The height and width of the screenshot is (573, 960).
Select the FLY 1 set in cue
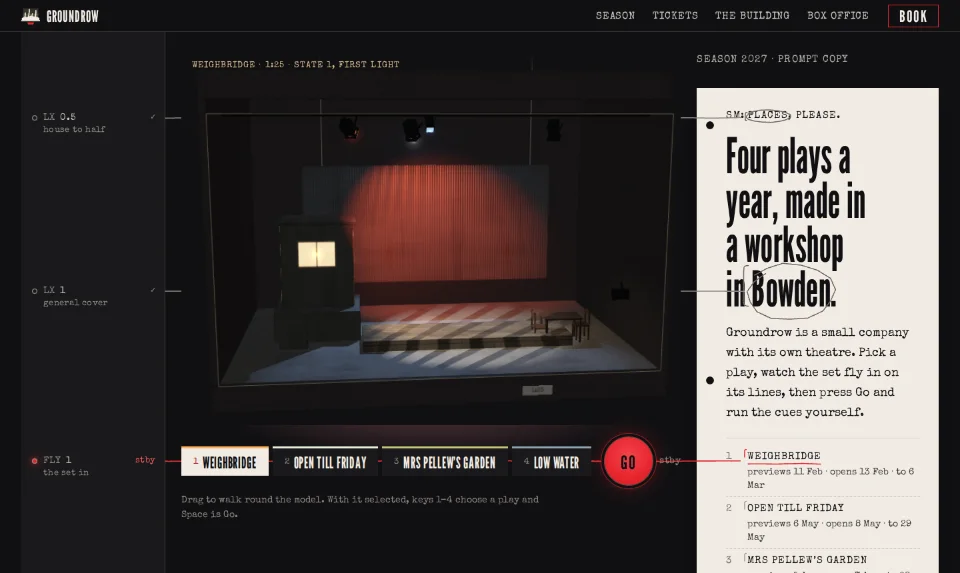coord(93,465)
